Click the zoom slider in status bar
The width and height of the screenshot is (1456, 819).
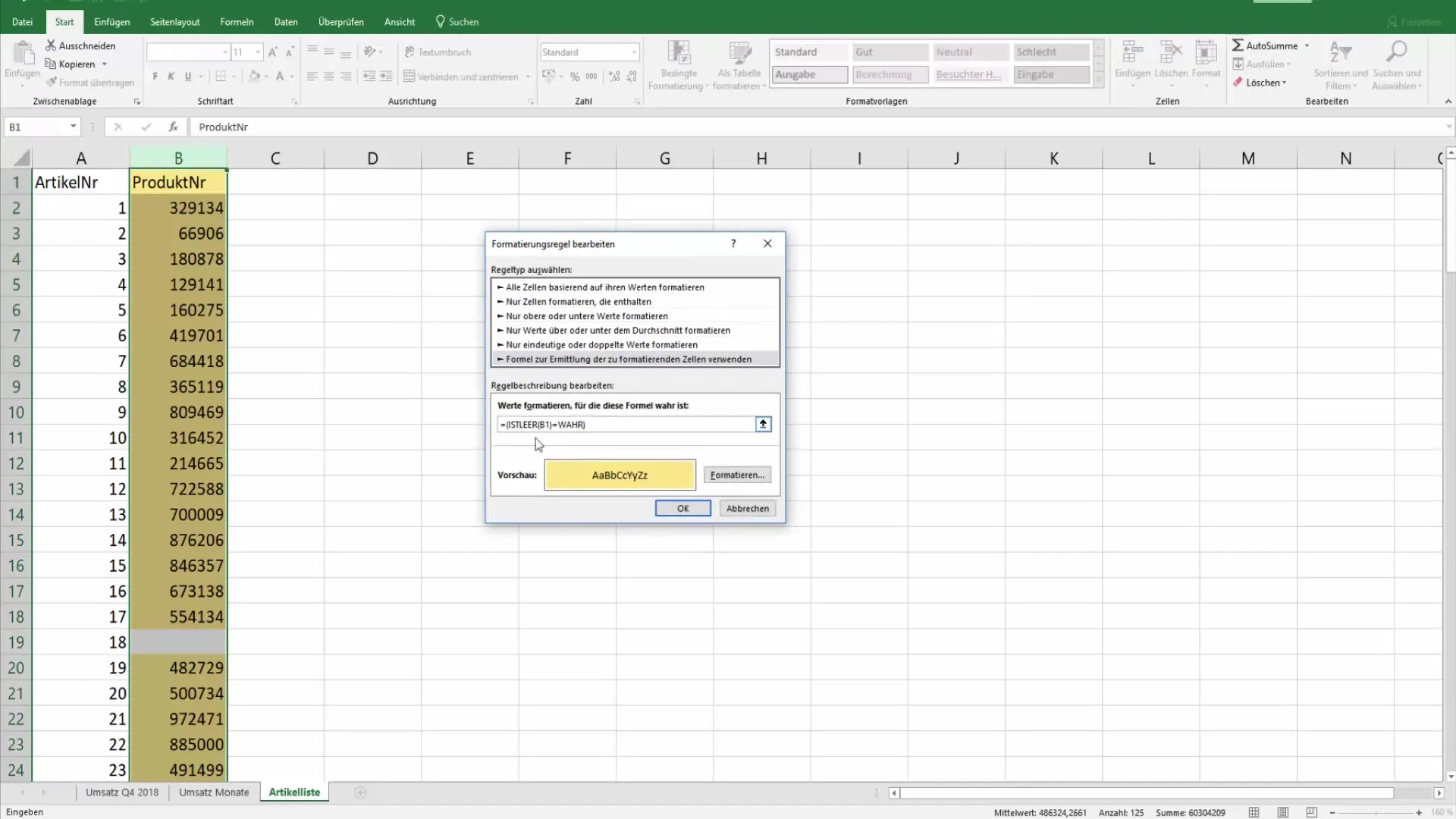click(x=1376, y=812)
